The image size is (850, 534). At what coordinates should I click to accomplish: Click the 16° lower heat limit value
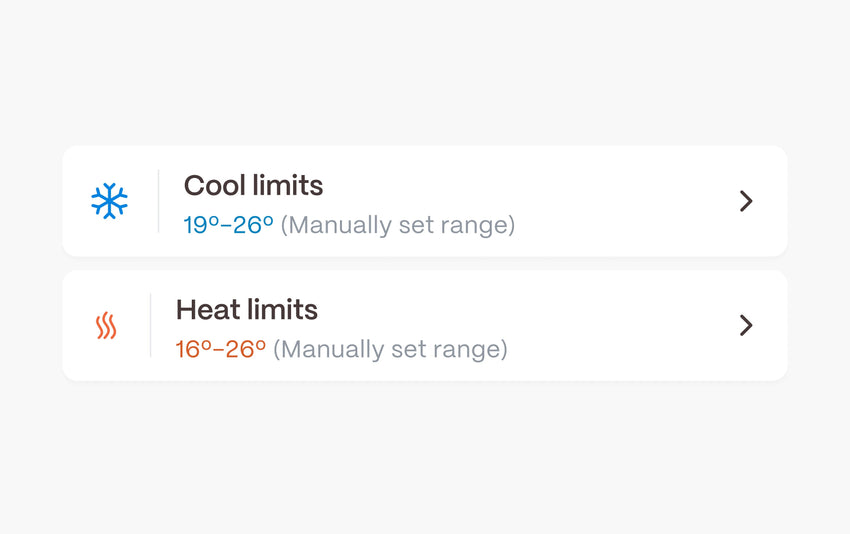click(x=194, y=349)
